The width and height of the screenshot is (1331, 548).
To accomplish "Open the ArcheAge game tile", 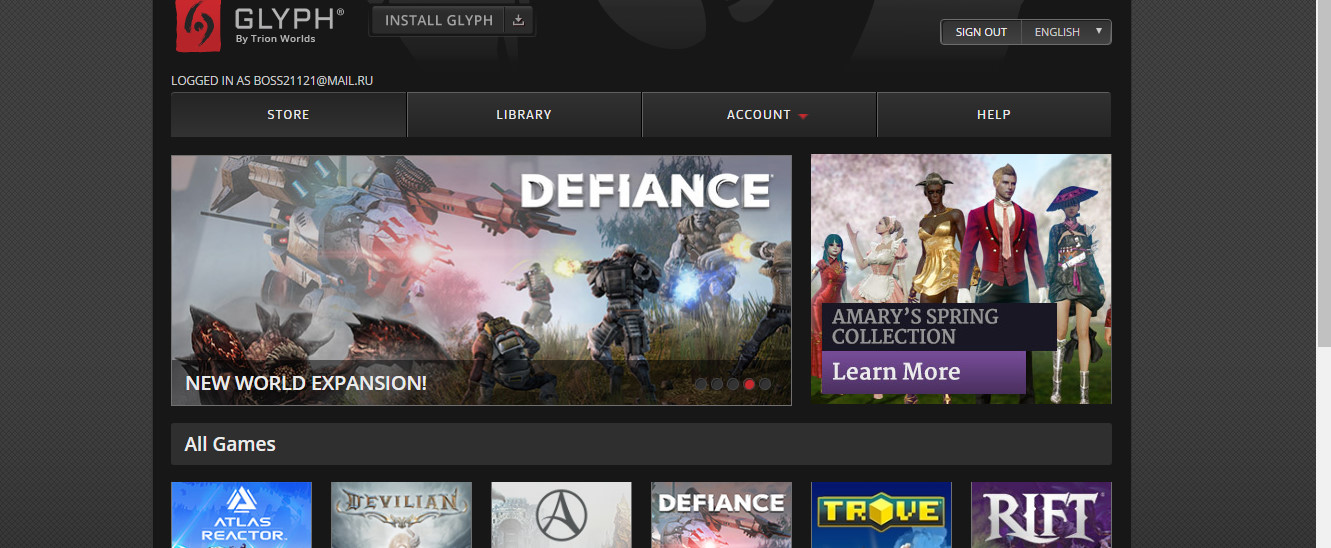I will click(561, 515).
